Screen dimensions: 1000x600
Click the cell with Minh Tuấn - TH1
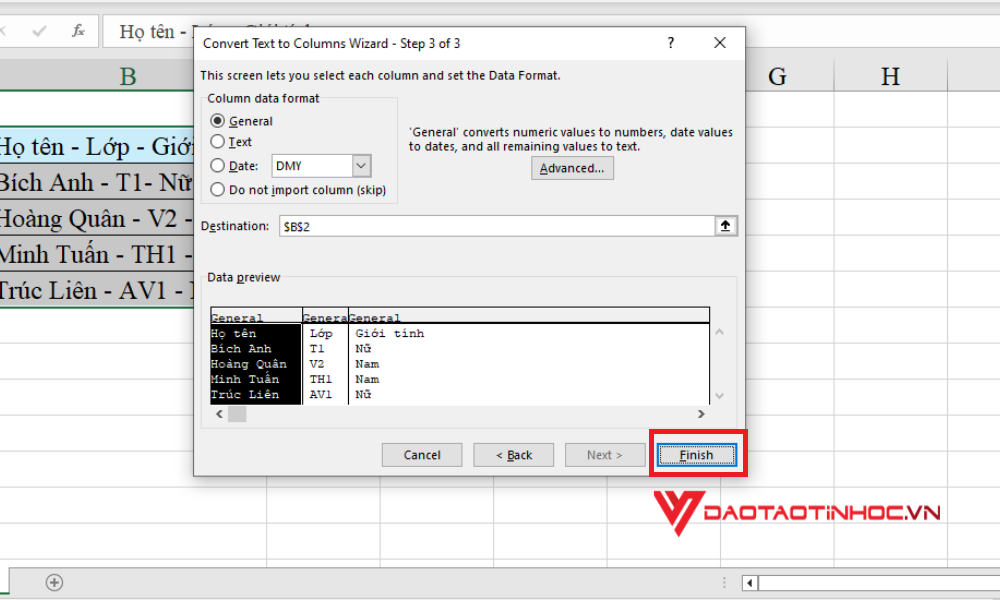pos(97,254)
